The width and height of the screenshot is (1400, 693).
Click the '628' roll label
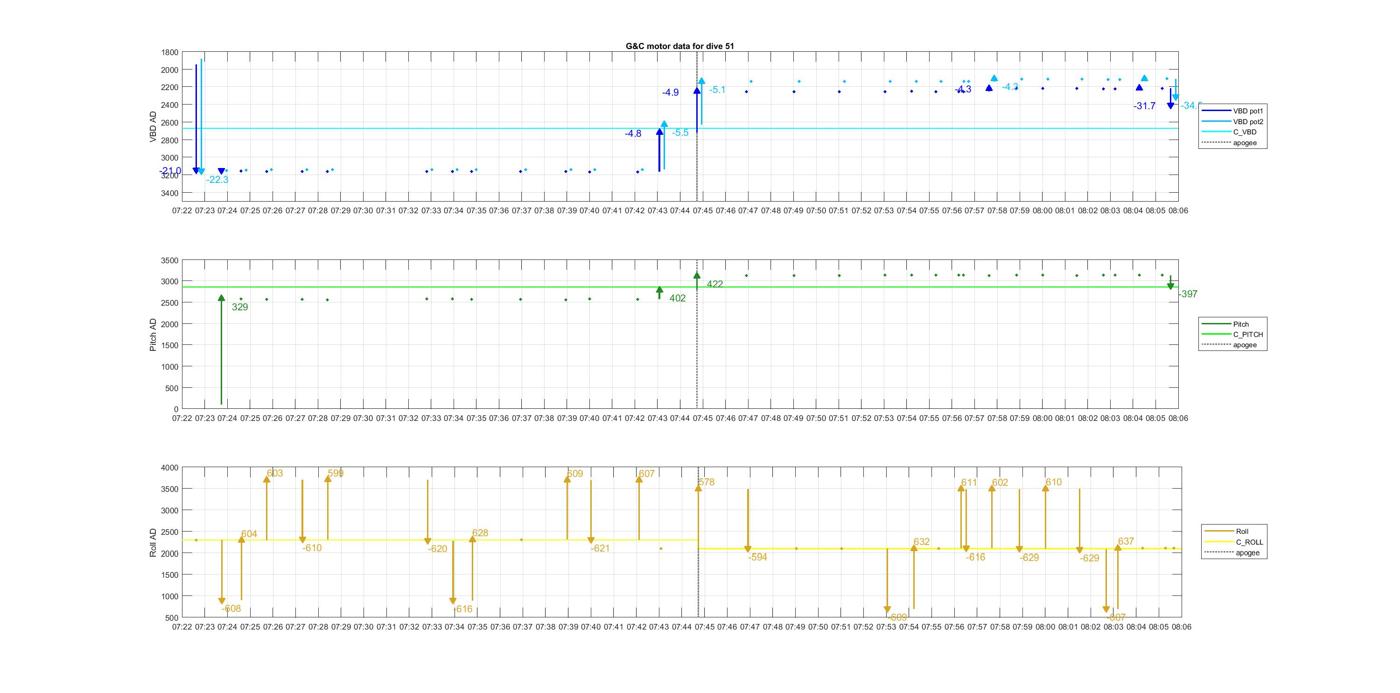[480, 533]
